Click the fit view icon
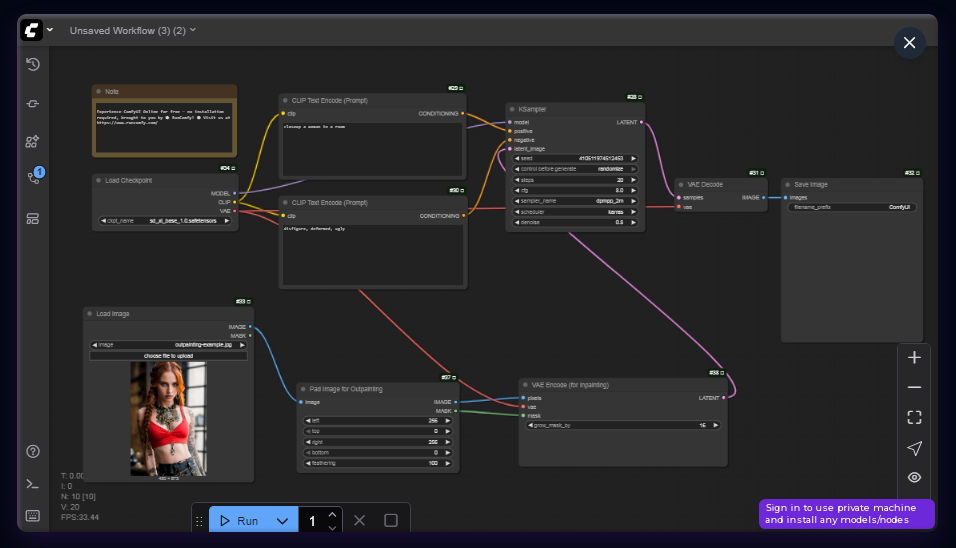The width and height of the screenshot is (956, 548). [914, 417]
